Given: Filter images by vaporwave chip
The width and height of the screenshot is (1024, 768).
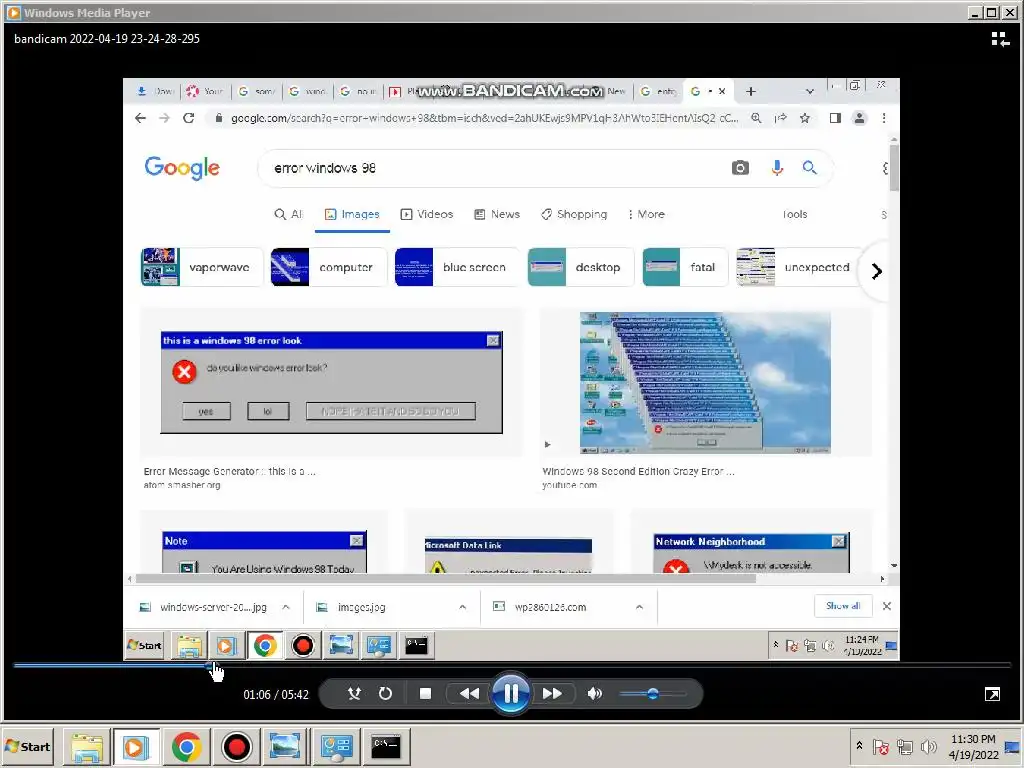Looking at the screenshot, I should (x=202, y=267).
